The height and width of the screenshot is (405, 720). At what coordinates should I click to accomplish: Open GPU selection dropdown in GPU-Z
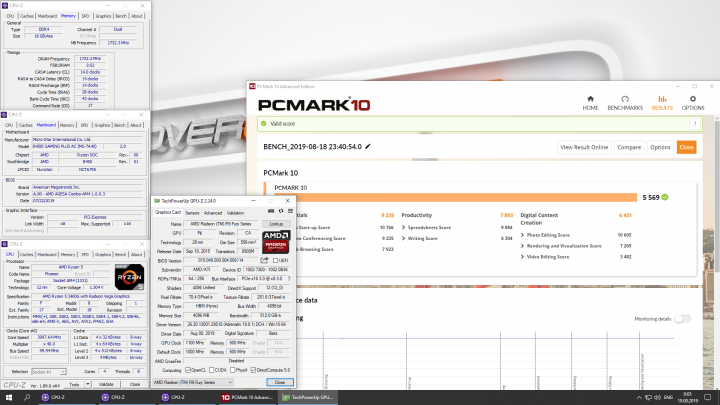tap(193, 382)
